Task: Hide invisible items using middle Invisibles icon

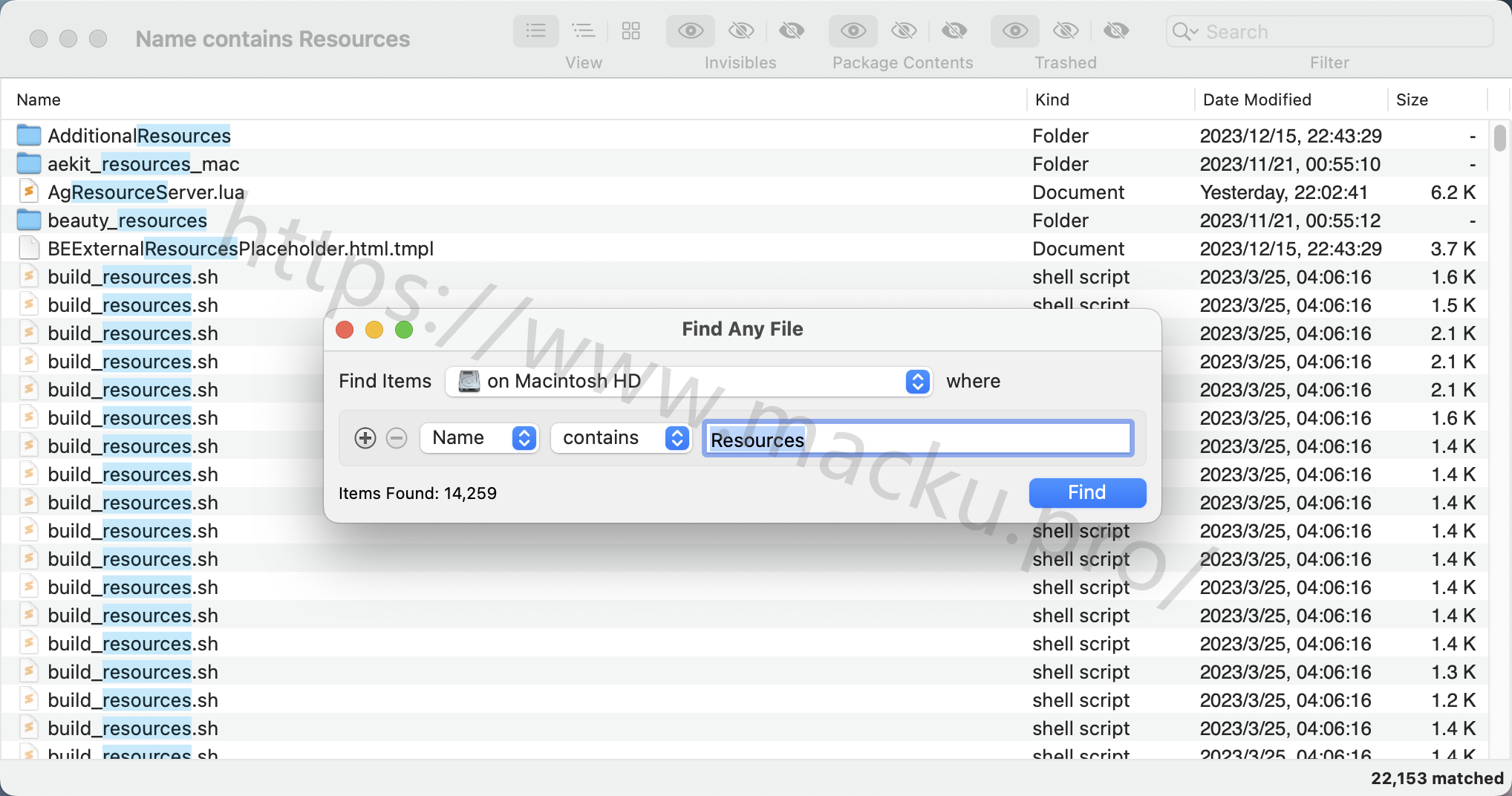Action: click(741, 31)
